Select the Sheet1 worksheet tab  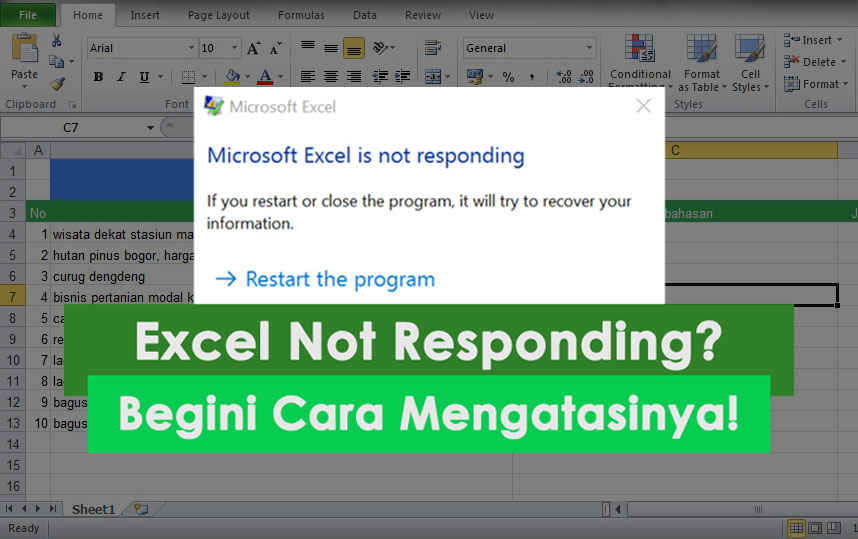94,509
